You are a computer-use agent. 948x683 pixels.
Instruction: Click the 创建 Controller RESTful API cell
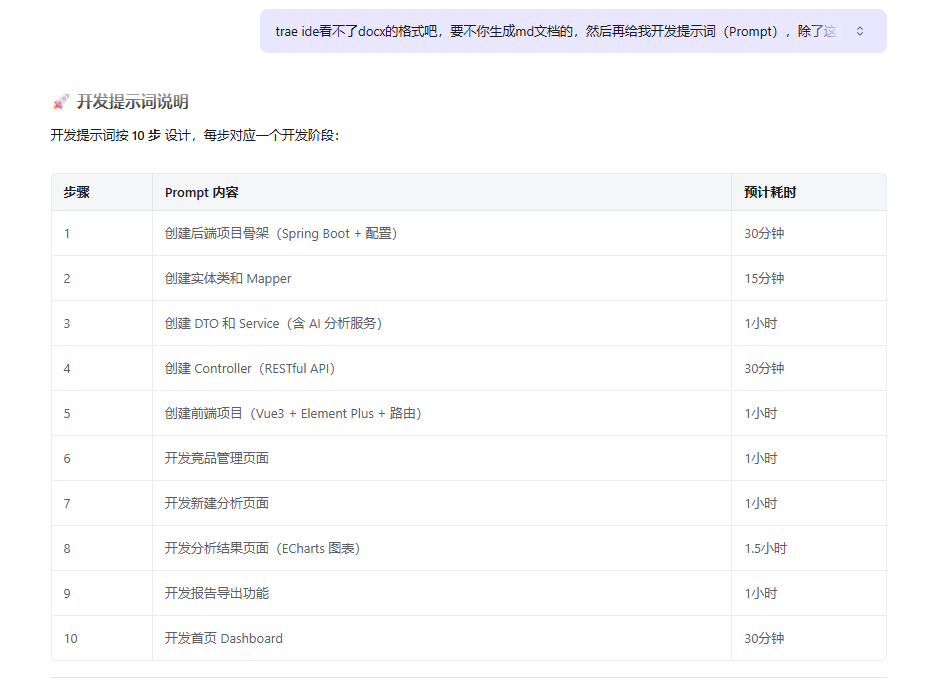tap(249, 369)
